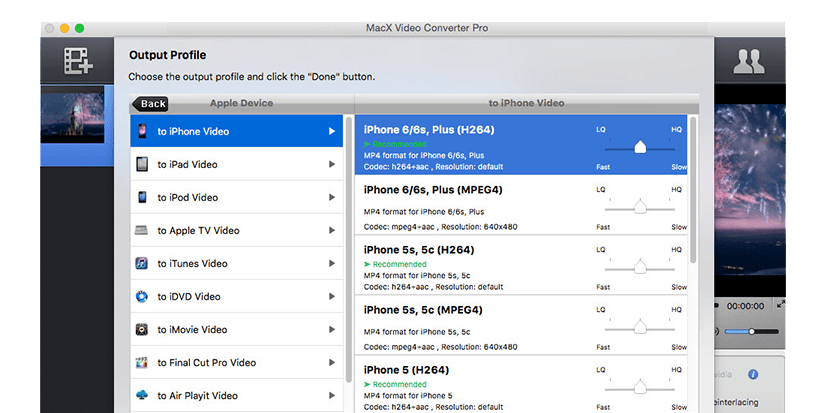Expand the to iTunes Video arrow
The height and width of the screenshot is (413, 826).
332,263
